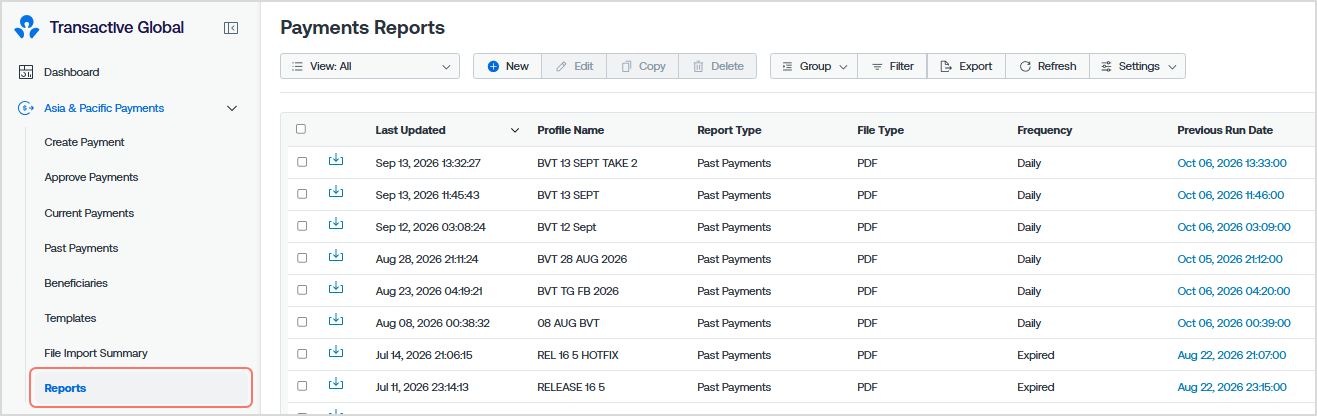
Task: Open run date Aug 22, 2026 23:15:00
Action: [1232, 387]
